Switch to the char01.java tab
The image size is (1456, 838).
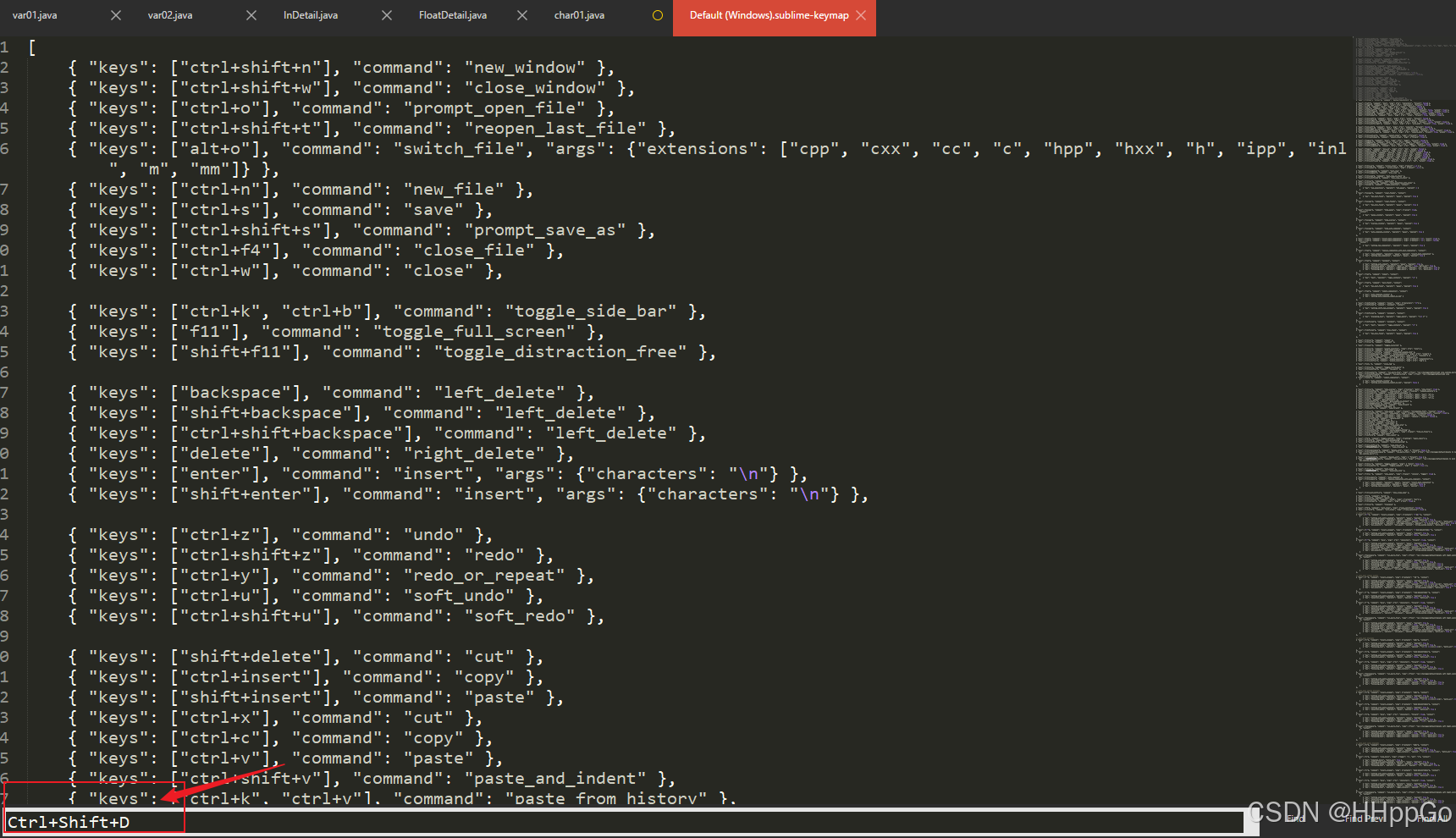[579, 15]
